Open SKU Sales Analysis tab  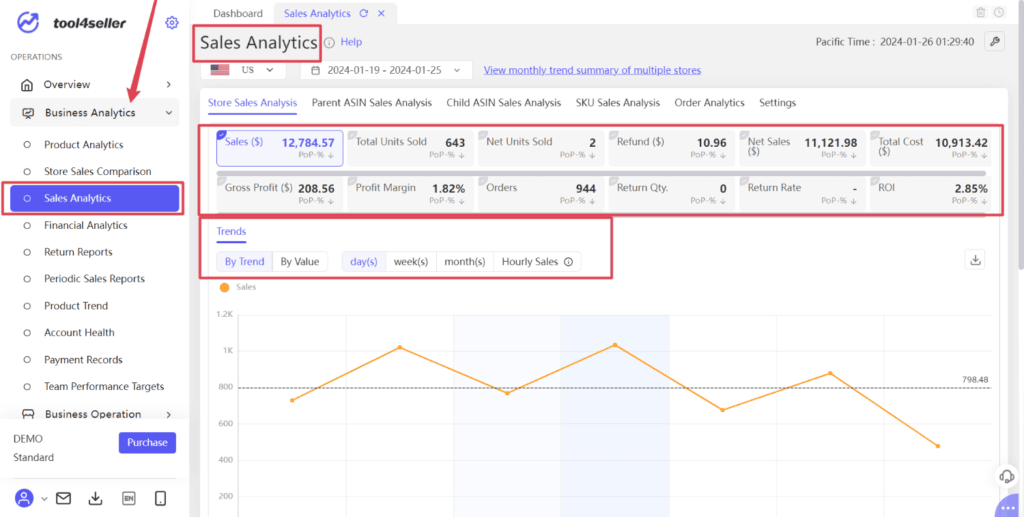pos(618,102)
